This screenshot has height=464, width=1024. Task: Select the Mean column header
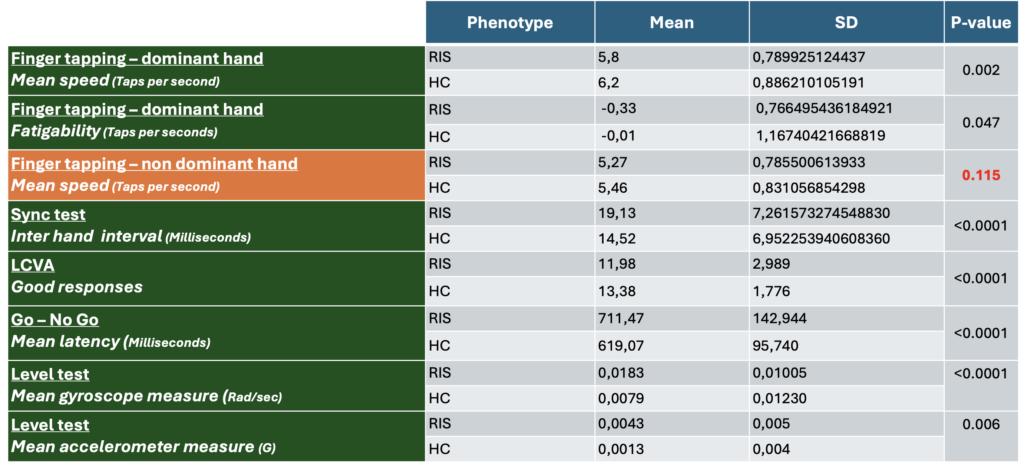click(671, 22)
